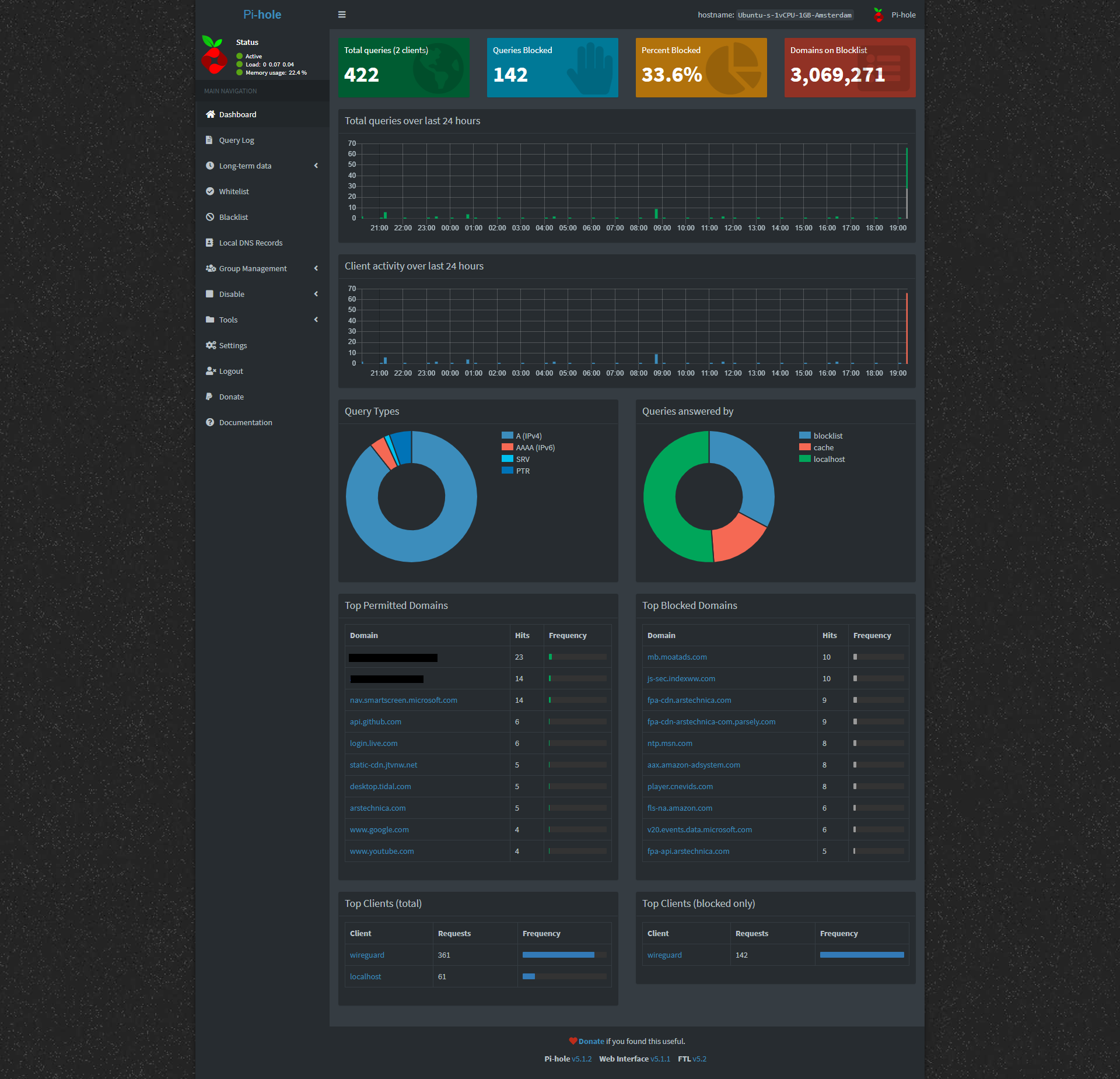Open Local DNS Records menu item
The width and height of the screenshot is (1120, 1079).
pyautogui.click(x=250, y=243)
